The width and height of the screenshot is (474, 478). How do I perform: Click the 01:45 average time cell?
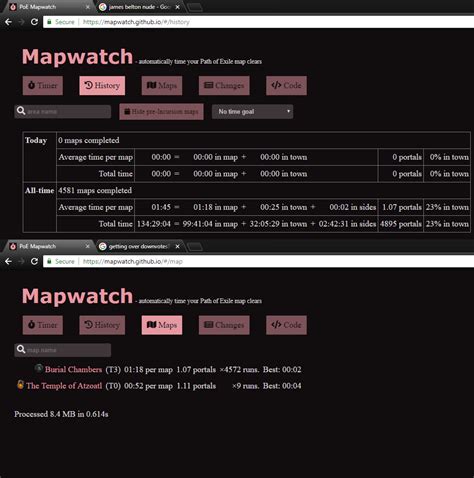[x=161, y=207]
